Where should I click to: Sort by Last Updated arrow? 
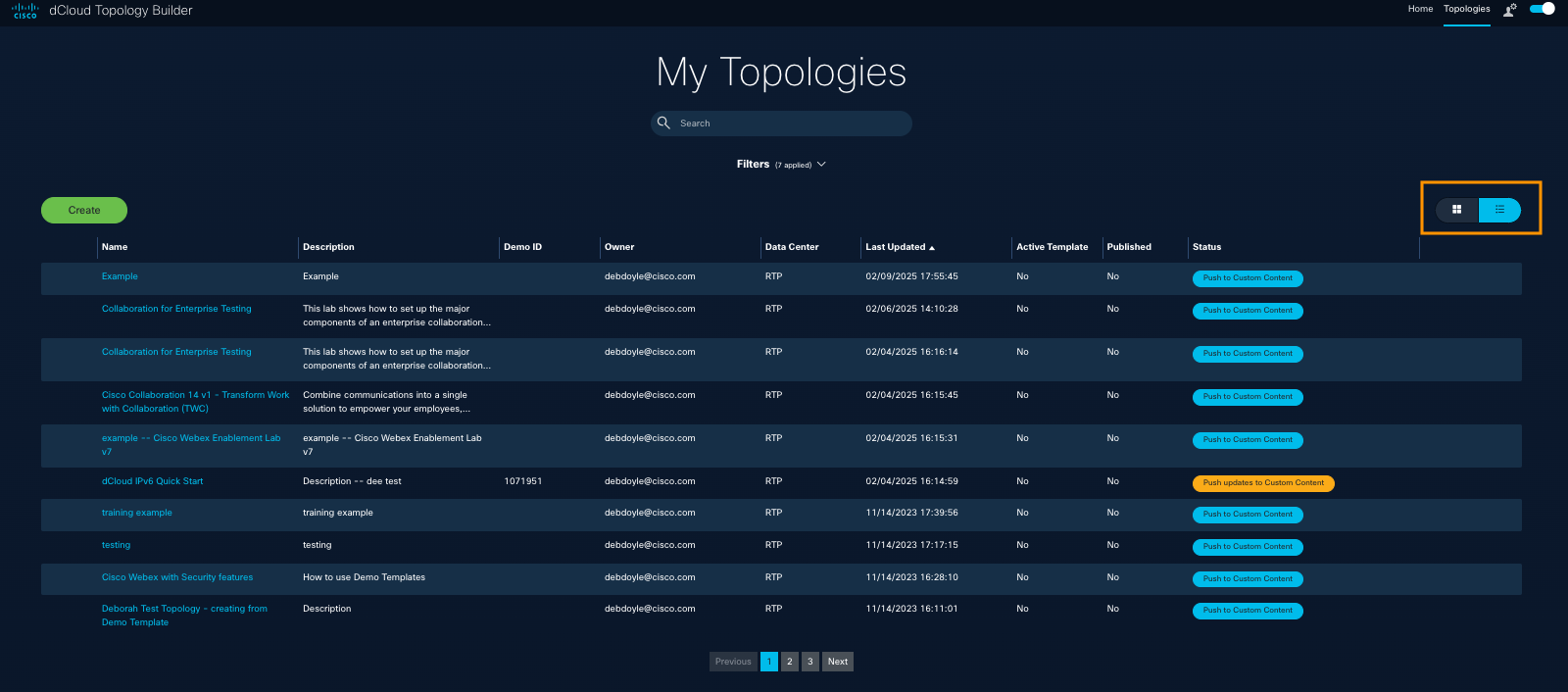932,248
